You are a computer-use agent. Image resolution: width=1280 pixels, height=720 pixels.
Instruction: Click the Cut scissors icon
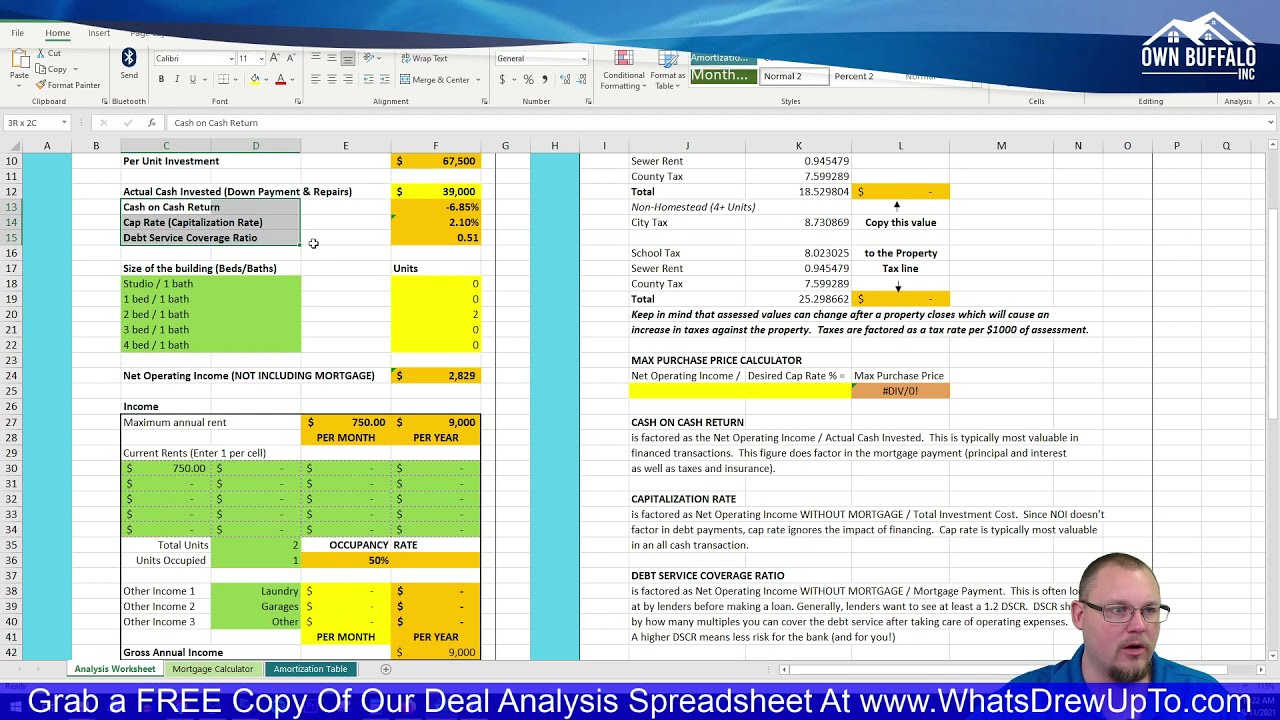(x=42, y=53)
